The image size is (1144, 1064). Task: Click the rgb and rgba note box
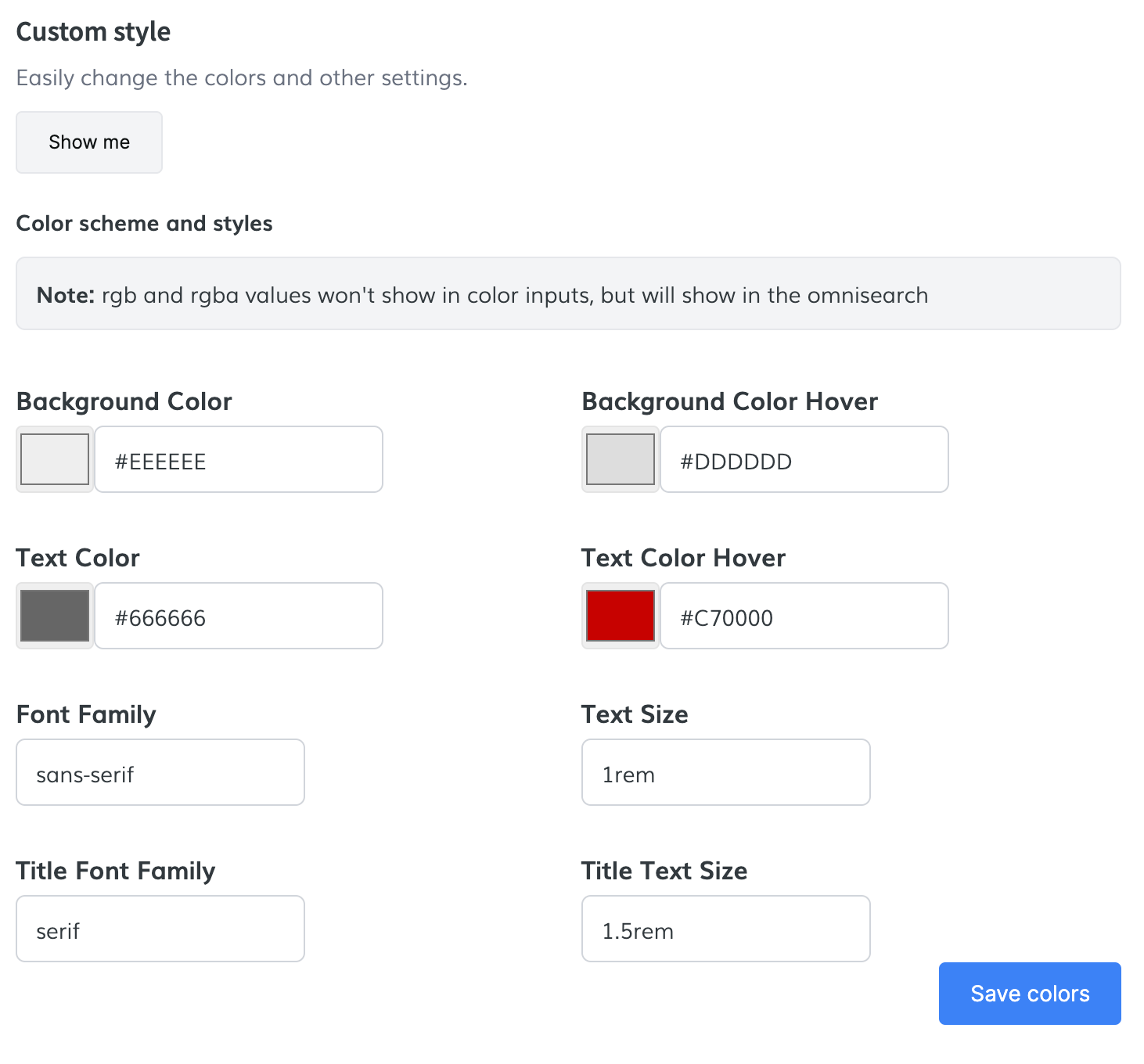tap(568, 294)
